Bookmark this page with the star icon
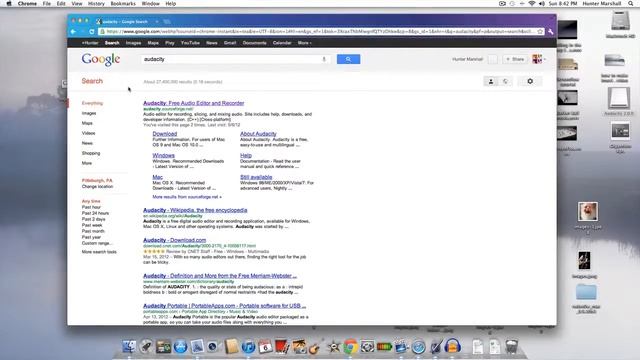This screenshot has width=640, height=360. coord(540,31)
